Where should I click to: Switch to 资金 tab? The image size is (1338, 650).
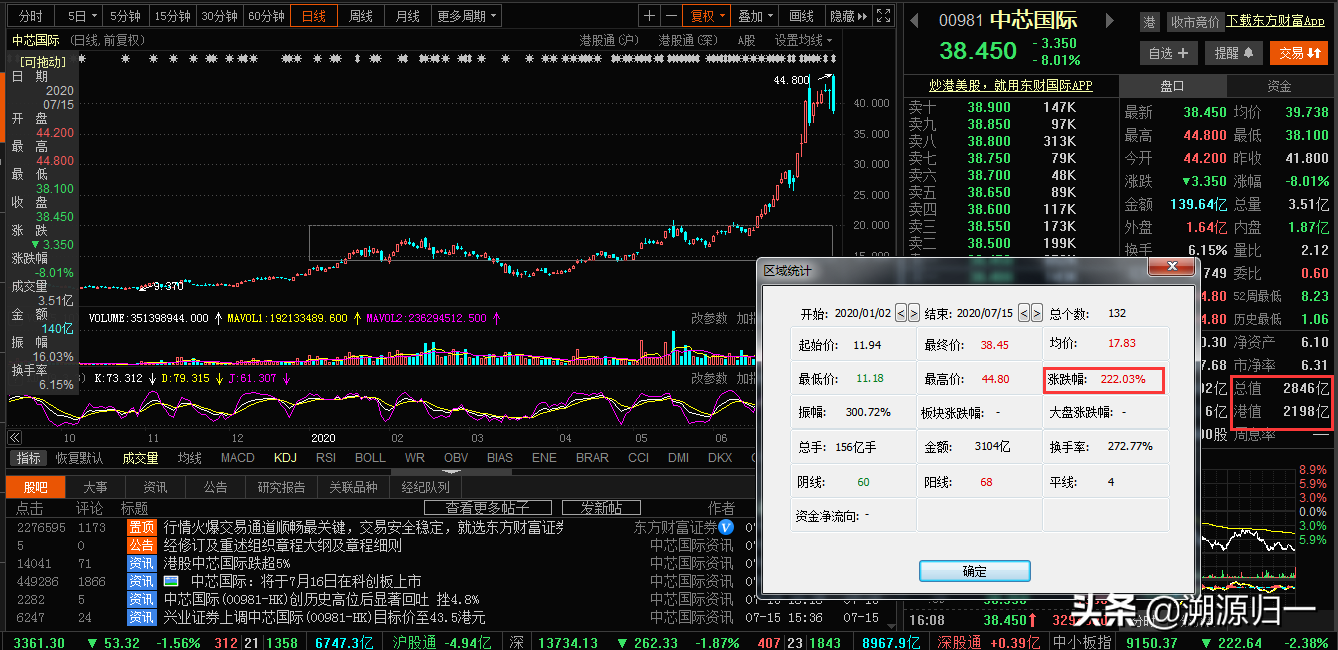click(1280, 86)
